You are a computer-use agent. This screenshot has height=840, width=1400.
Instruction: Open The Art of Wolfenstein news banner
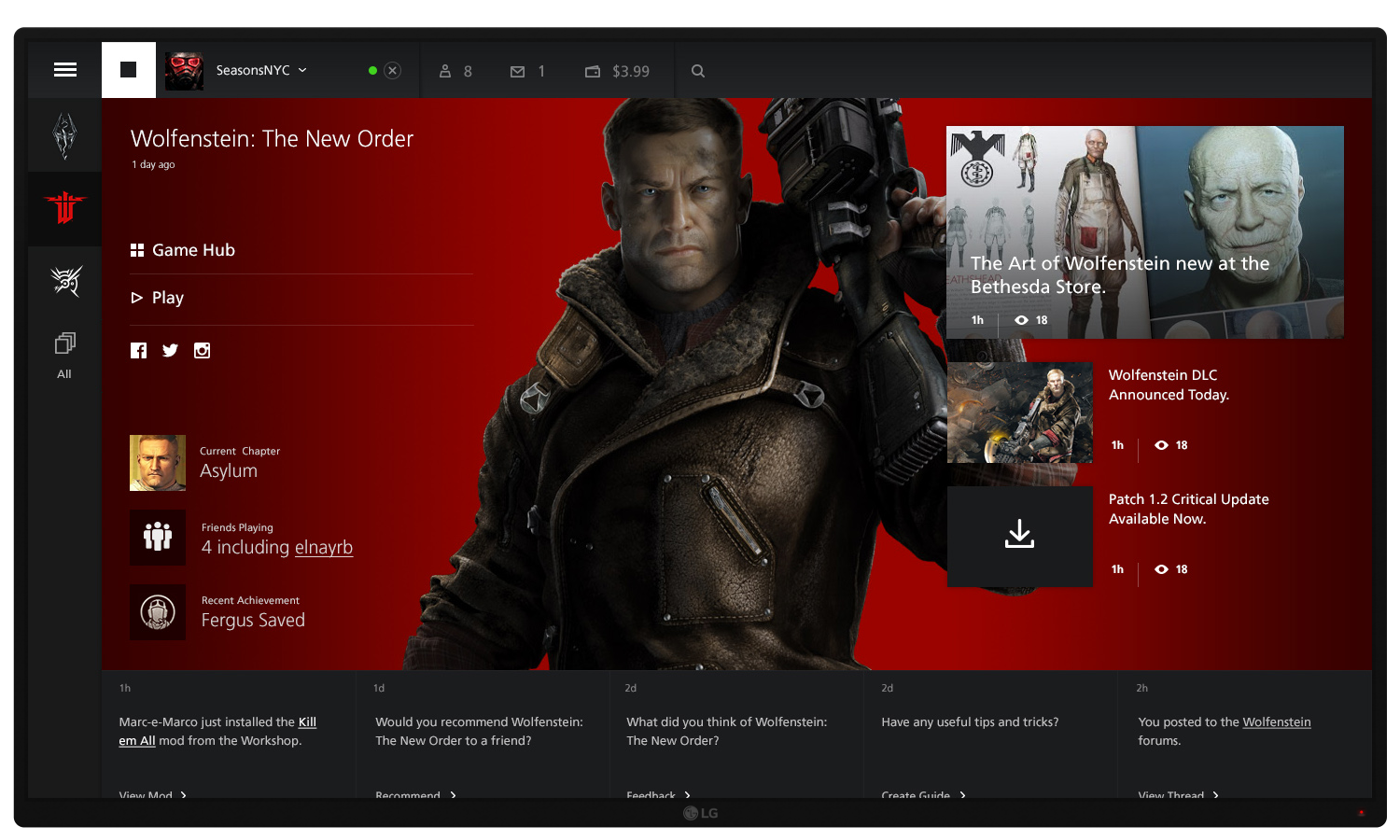click(x=1145, y=232)
